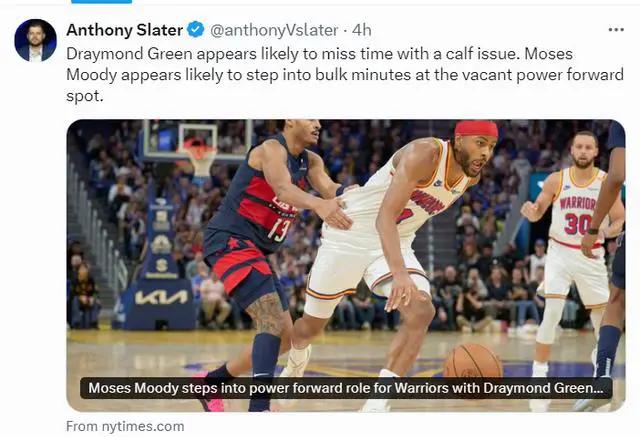Click the basketball in the article photo
The height and width of the screenshot is (437, 640).
pyautogui.click(x=473, y=361)
